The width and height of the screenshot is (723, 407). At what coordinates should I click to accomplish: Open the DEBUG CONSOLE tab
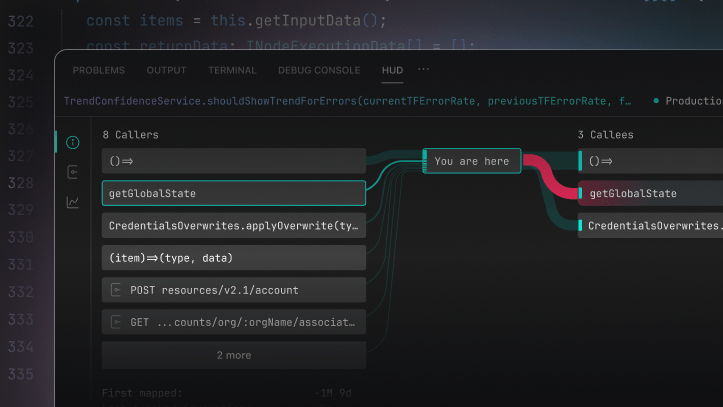pos(319,70)
